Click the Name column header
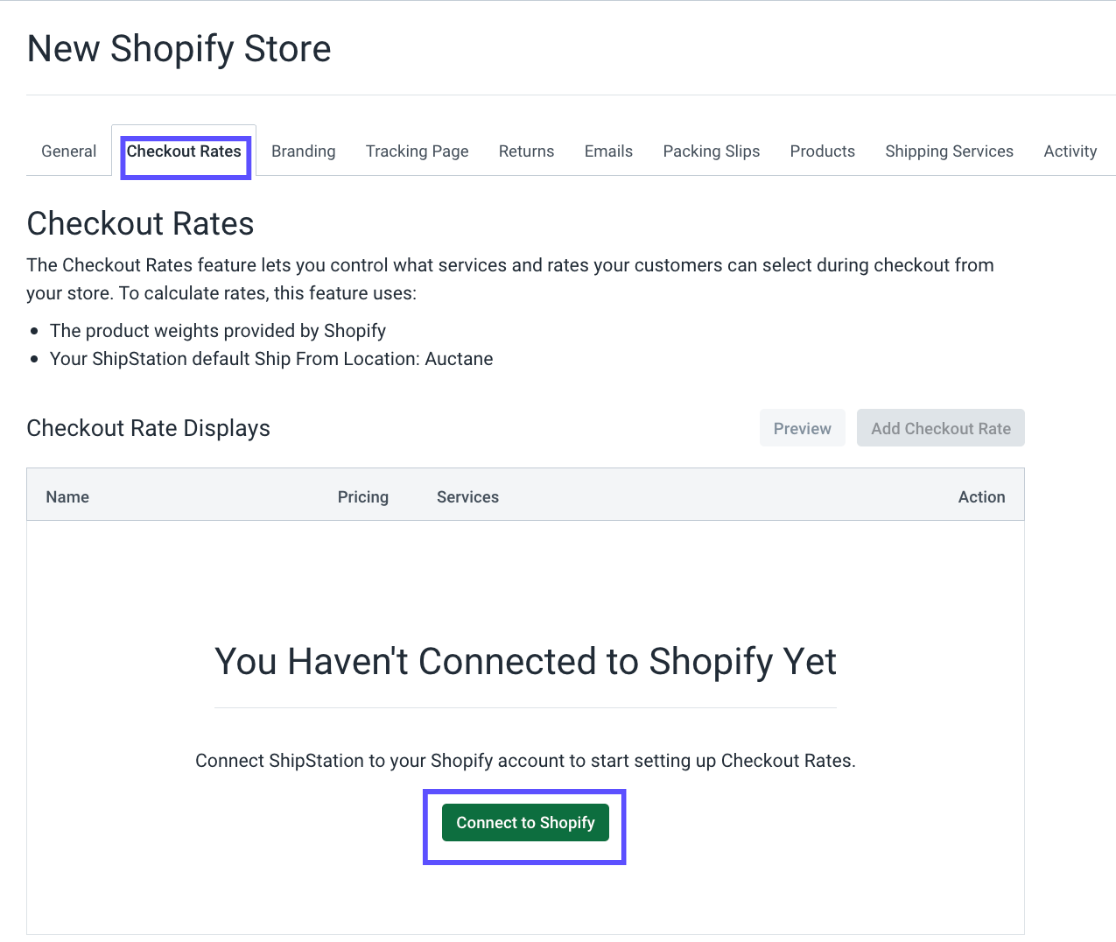1116x942 pixels. 68,497
